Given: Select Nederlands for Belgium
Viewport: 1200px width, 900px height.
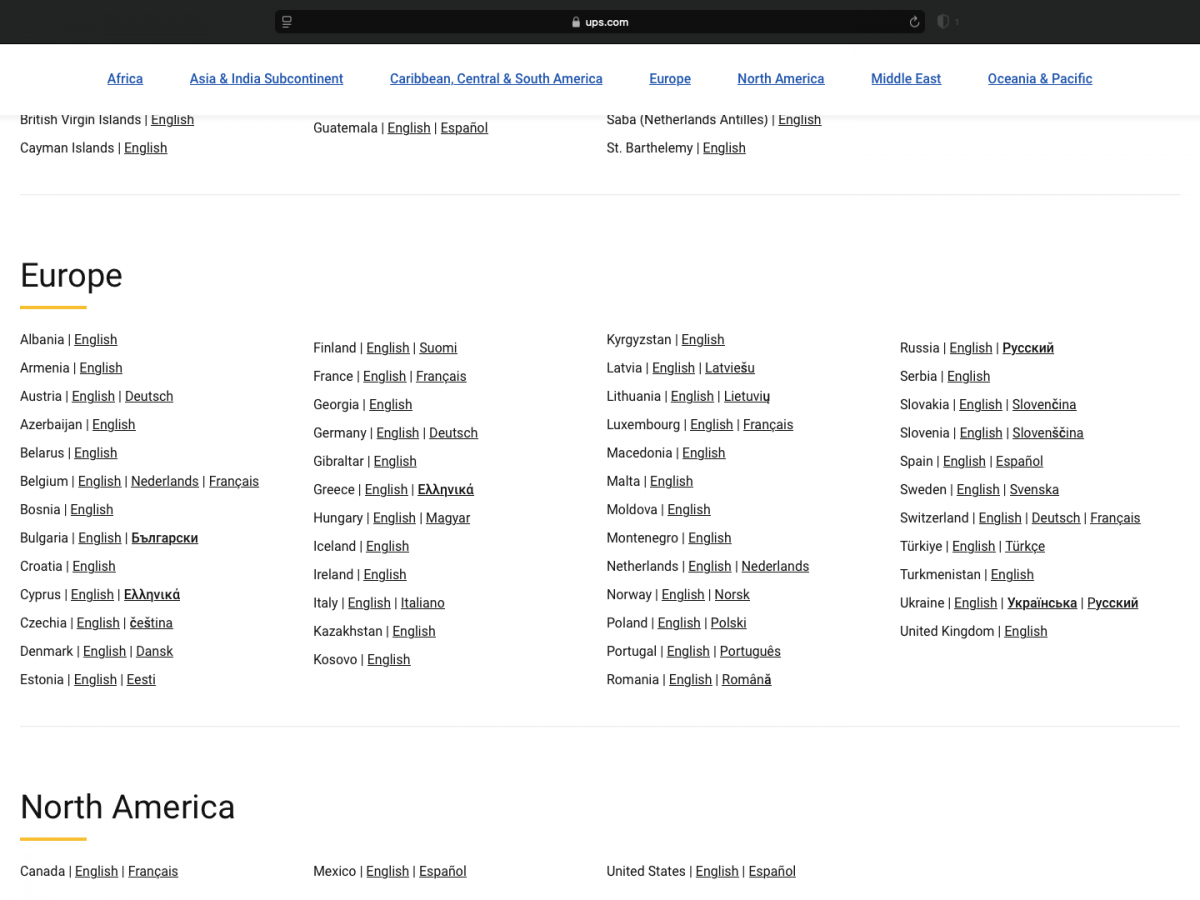Looking at the screenshot, I should coord(165,481).
